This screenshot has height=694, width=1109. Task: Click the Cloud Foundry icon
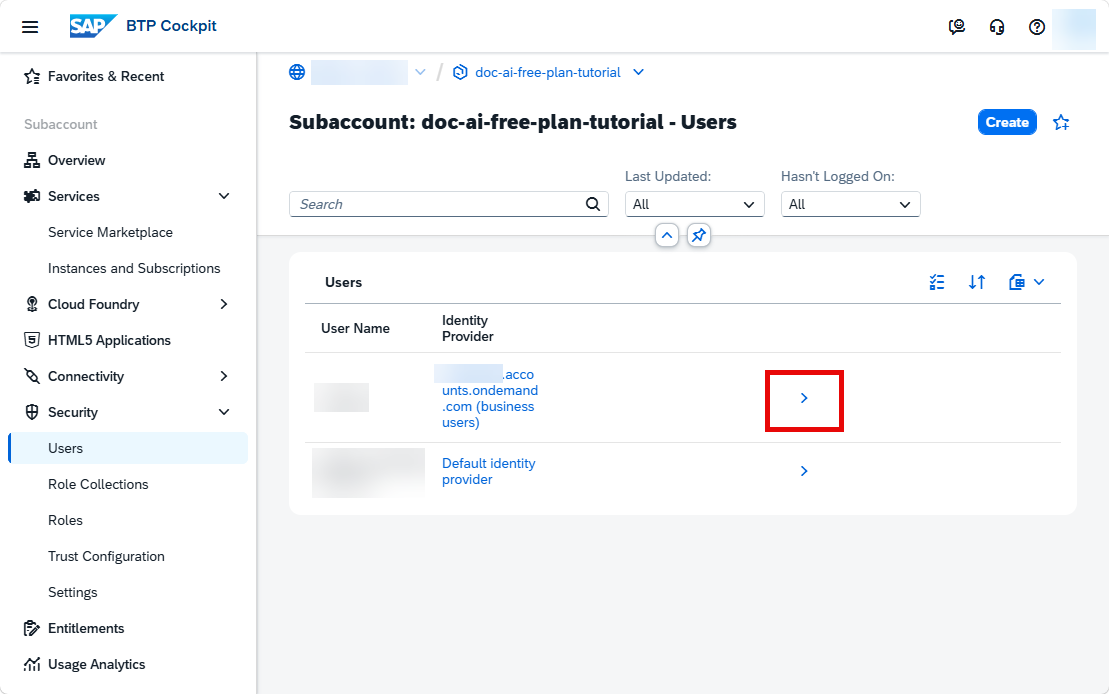pyautogui.click(x=32, y=304)
